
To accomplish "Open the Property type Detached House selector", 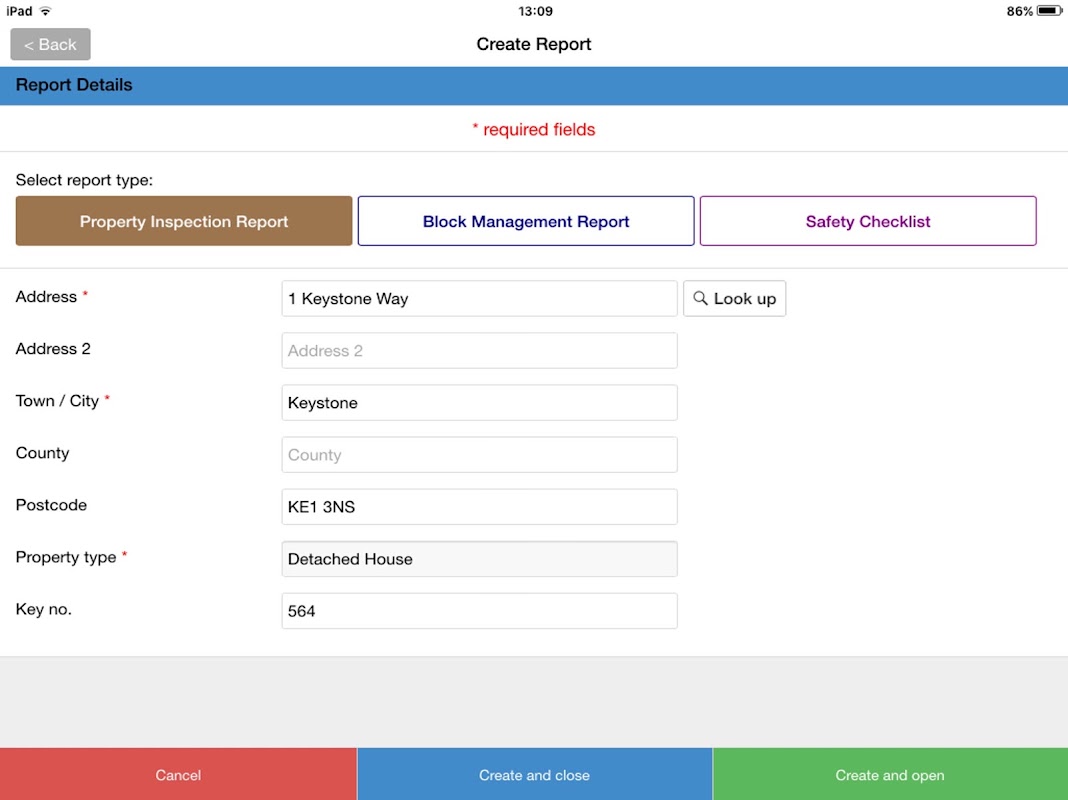I will point(480,559).
